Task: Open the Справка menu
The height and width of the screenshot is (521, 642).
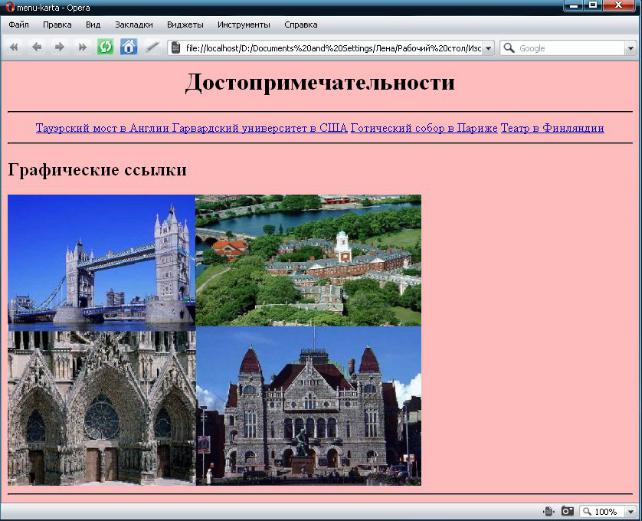Action: pyautogui.click(x=301, y=25)
